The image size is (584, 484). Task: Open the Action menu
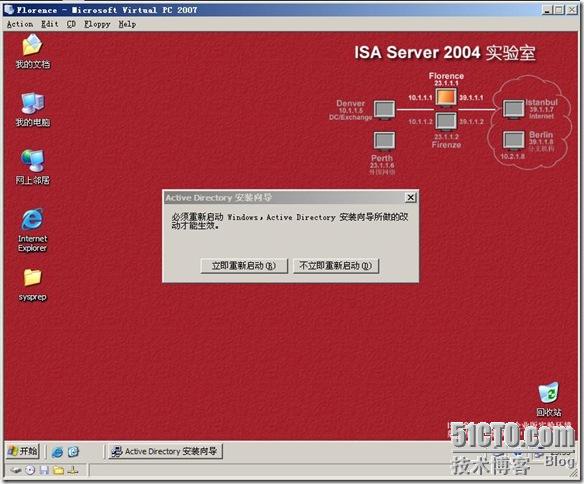pyautogui.click(x=20, y=24)
